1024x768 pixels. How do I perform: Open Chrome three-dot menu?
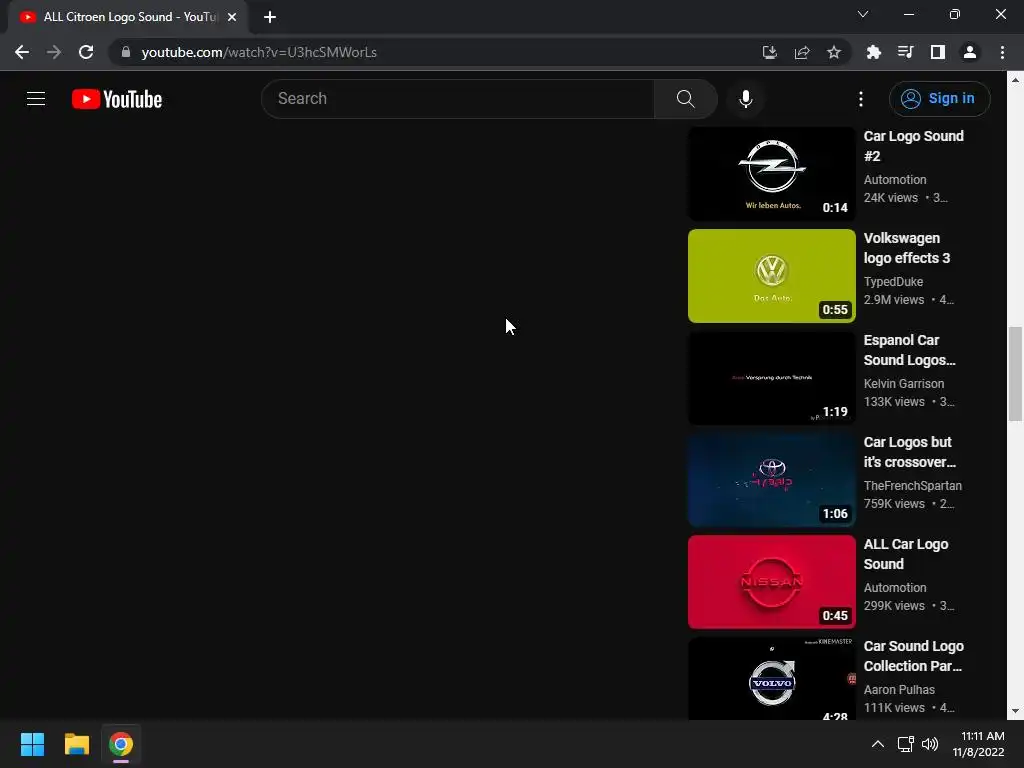coord(1002,52)
